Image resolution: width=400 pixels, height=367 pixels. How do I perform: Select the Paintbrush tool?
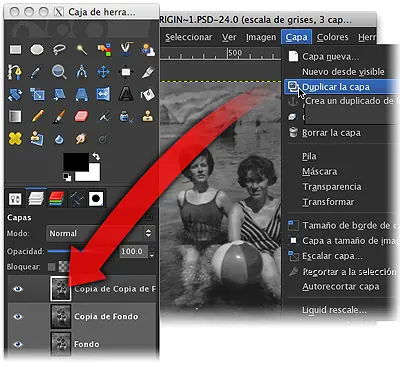tap(59, 117)
